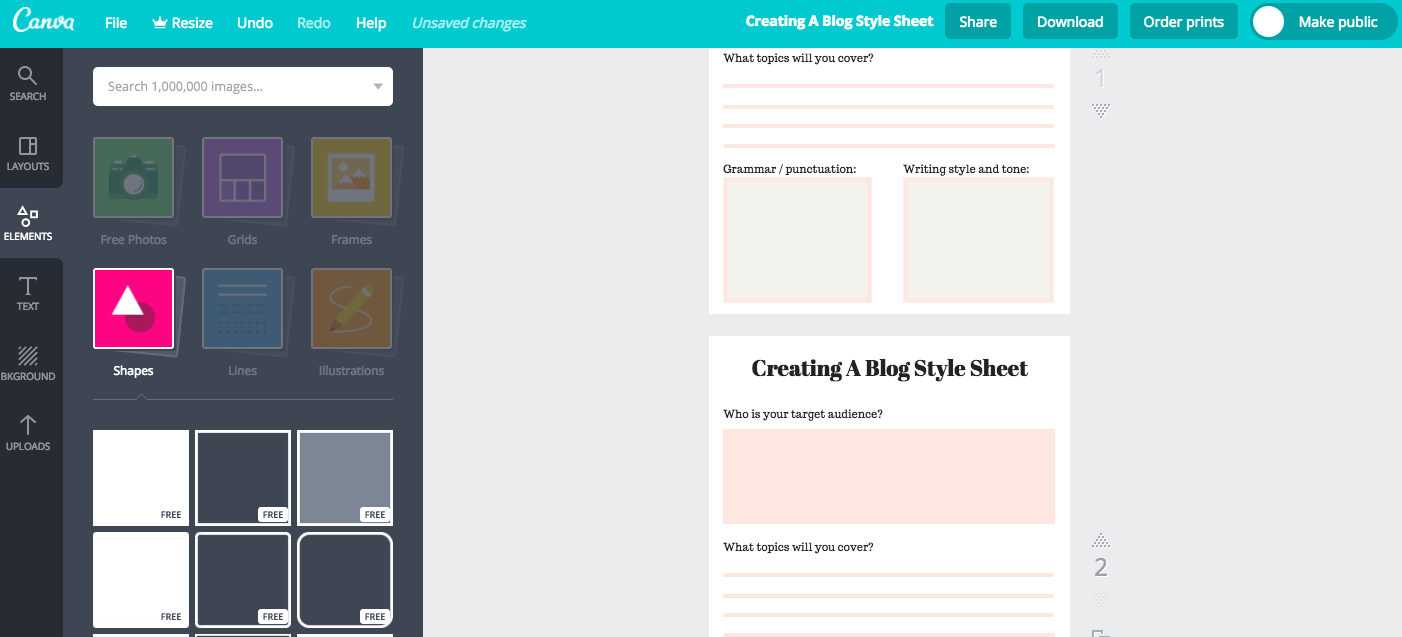Select 'Writing style and tone:' label on page 1
Image resolution: width=1402 pixels, height=637 pixels.
pyautogui.click(x=966, y=169)
